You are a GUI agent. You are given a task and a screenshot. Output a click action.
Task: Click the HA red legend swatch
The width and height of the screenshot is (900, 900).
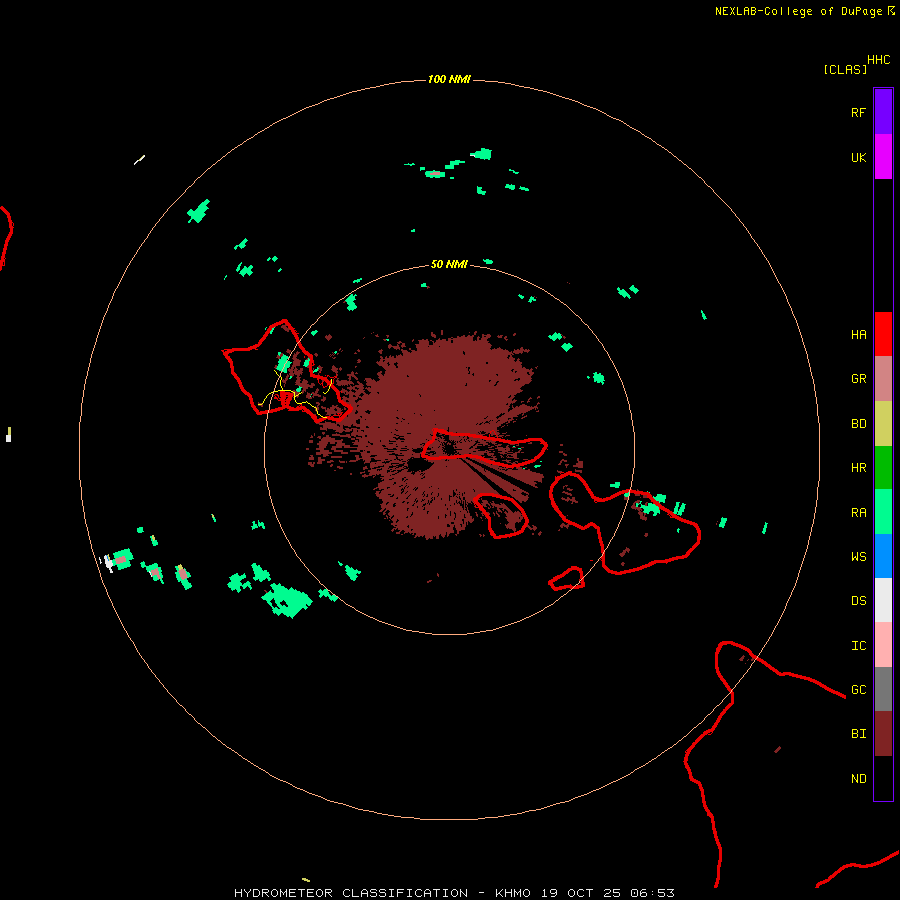pos(883,334)
